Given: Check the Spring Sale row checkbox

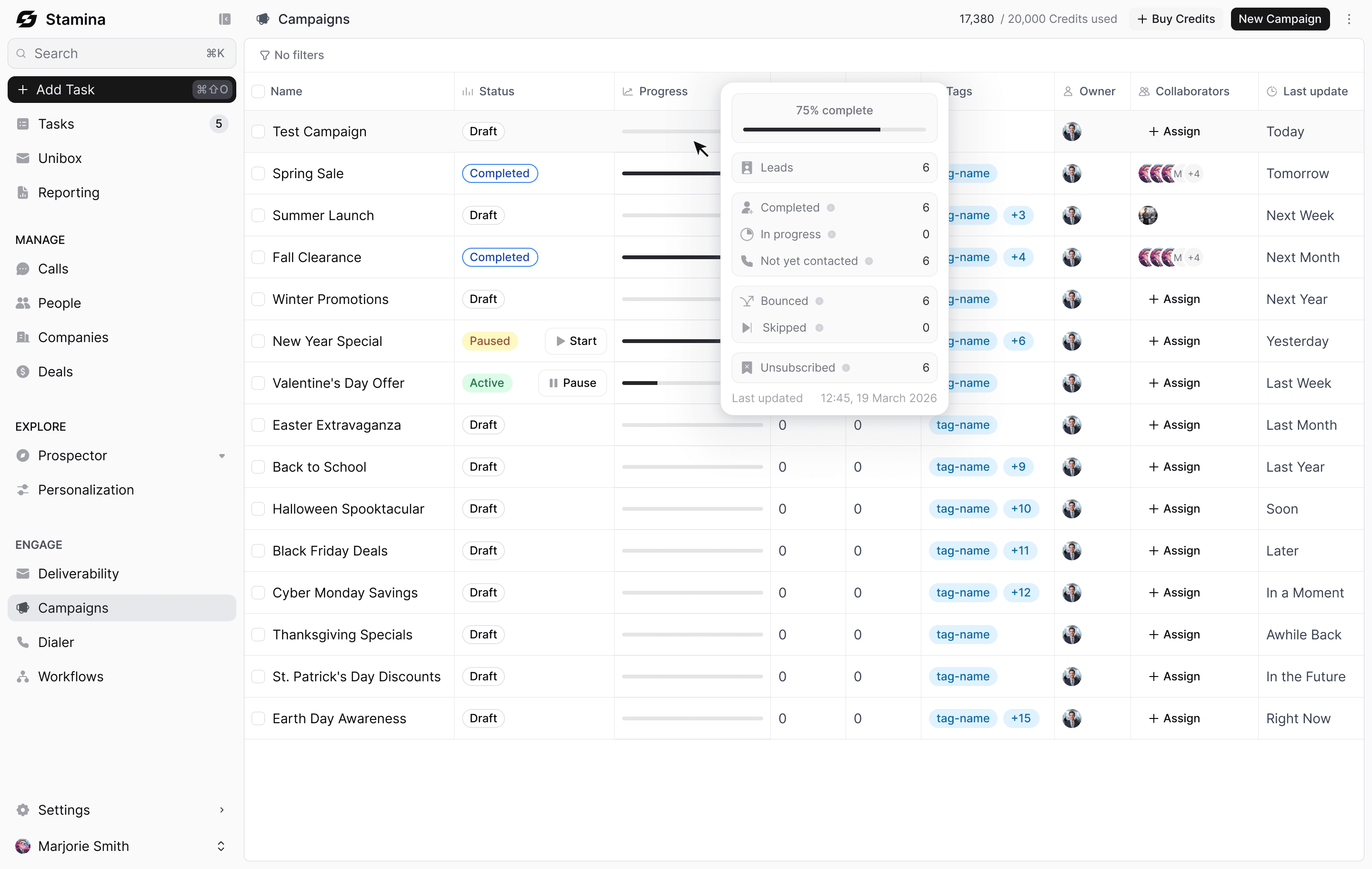Looking at the screenshot, I should [258, 173].
